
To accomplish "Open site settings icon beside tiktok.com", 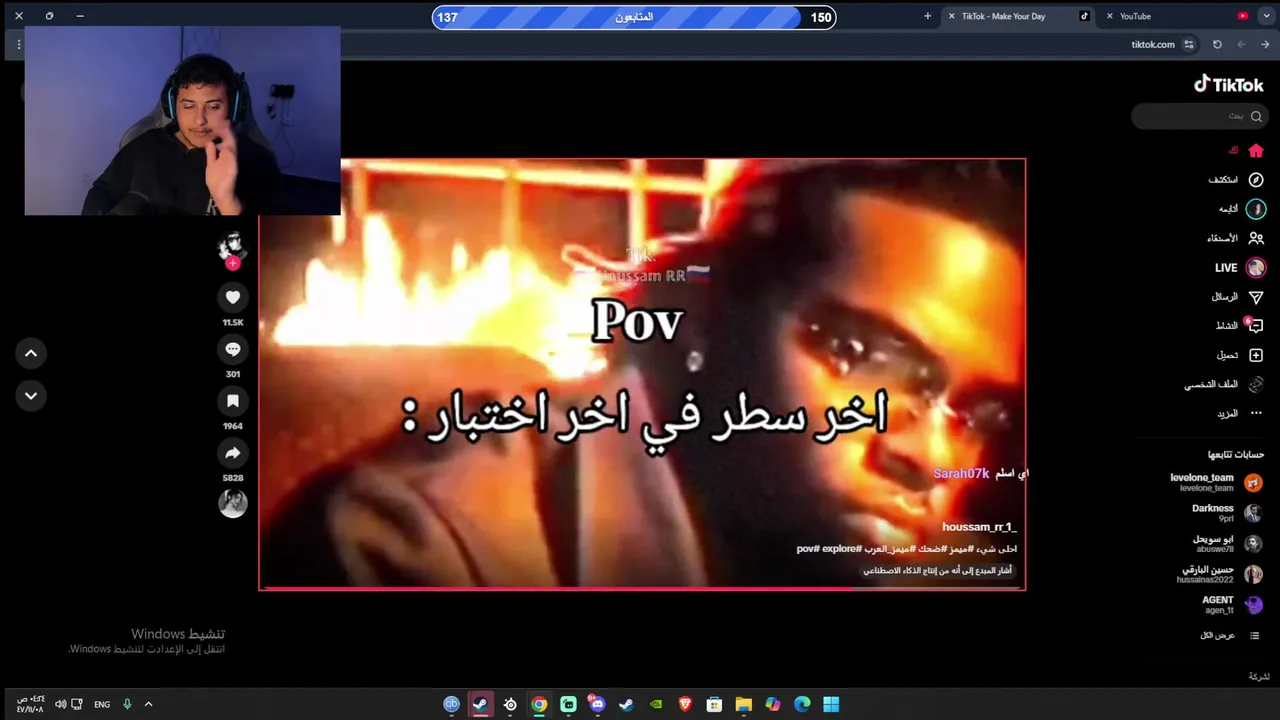I will click(x=1189, y=45).
